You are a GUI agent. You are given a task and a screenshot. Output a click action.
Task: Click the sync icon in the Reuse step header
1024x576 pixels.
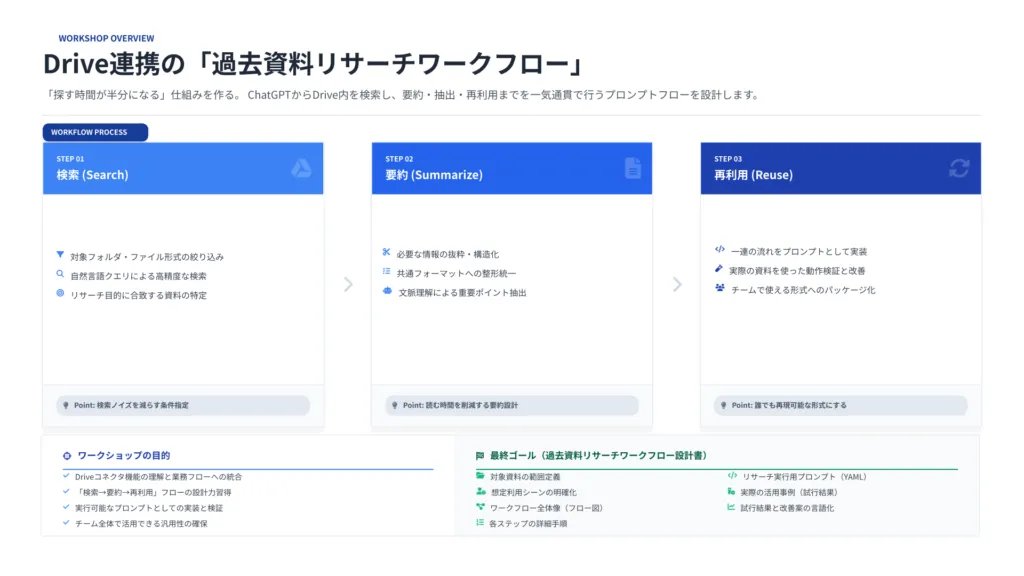point(961,169)
